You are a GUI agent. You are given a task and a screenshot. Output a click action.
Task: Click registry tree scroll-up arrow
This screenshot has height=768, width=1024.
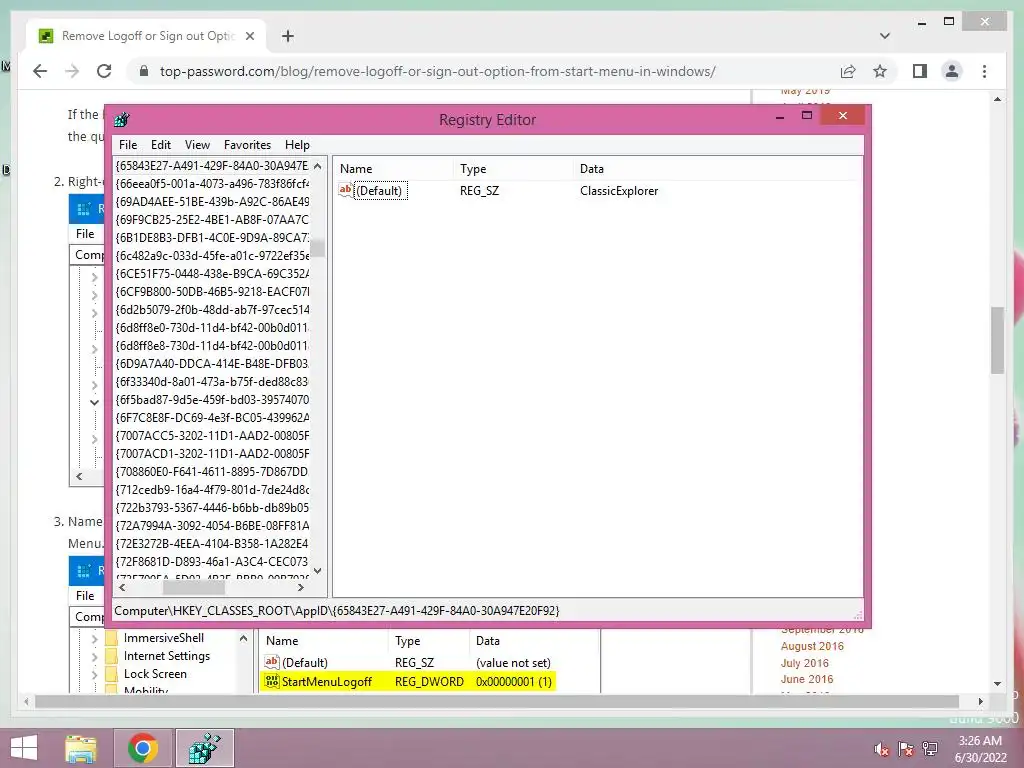point(317,166)
